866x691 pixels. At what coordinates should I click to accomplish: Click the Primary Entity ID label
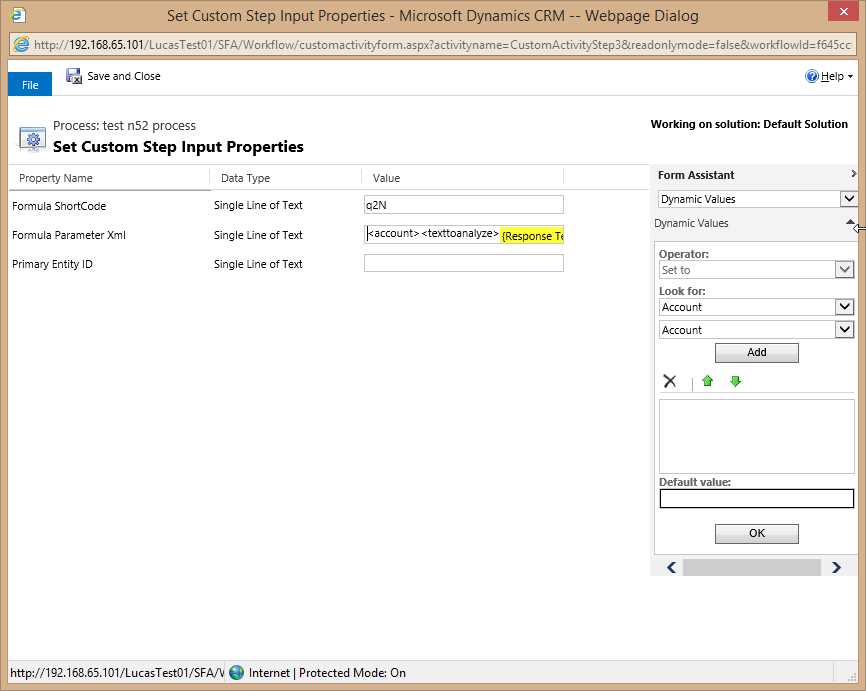click(x=52, y=265)
